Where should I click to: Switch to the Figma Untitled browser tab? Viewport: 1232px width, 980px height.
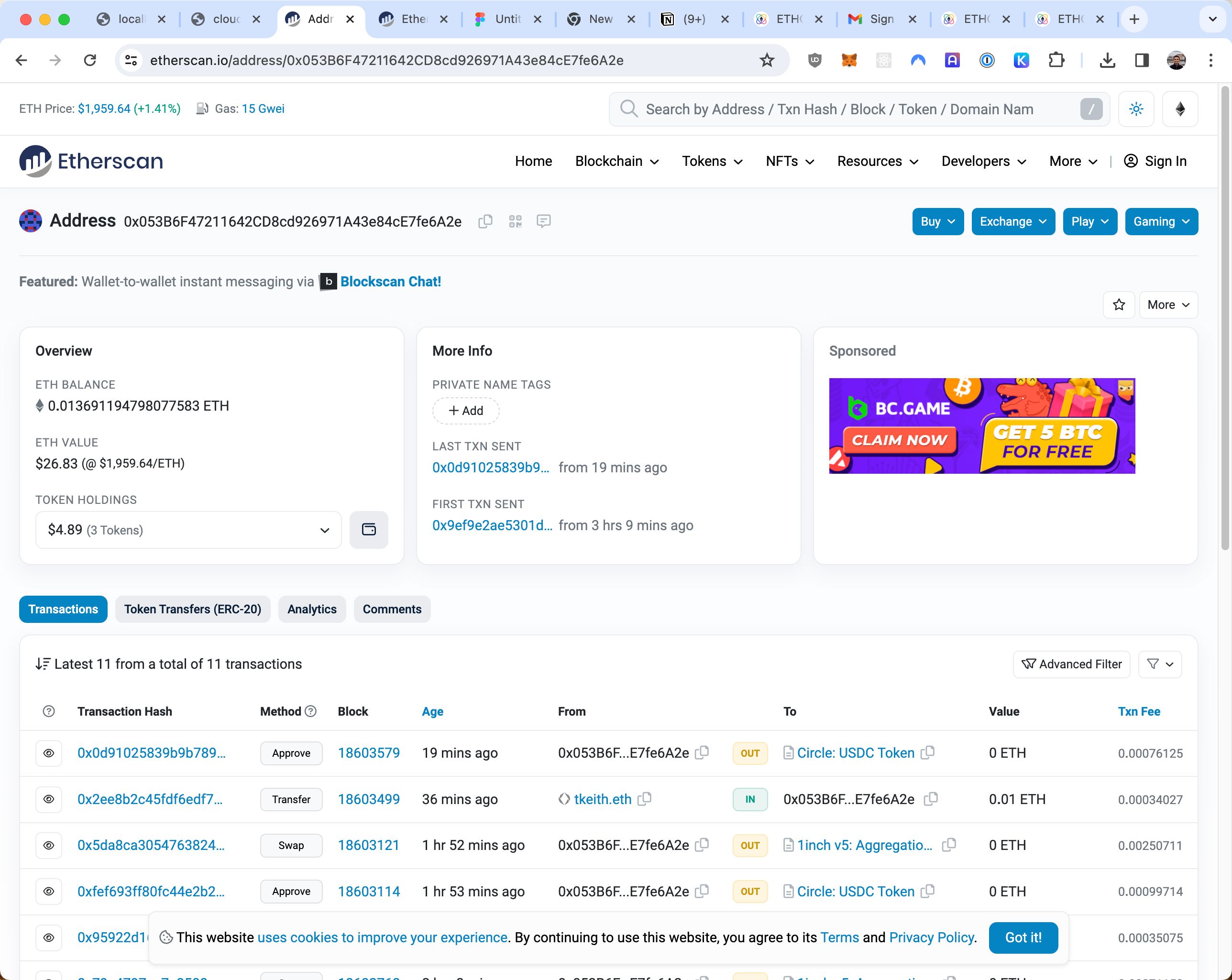(x=507, y=19)
